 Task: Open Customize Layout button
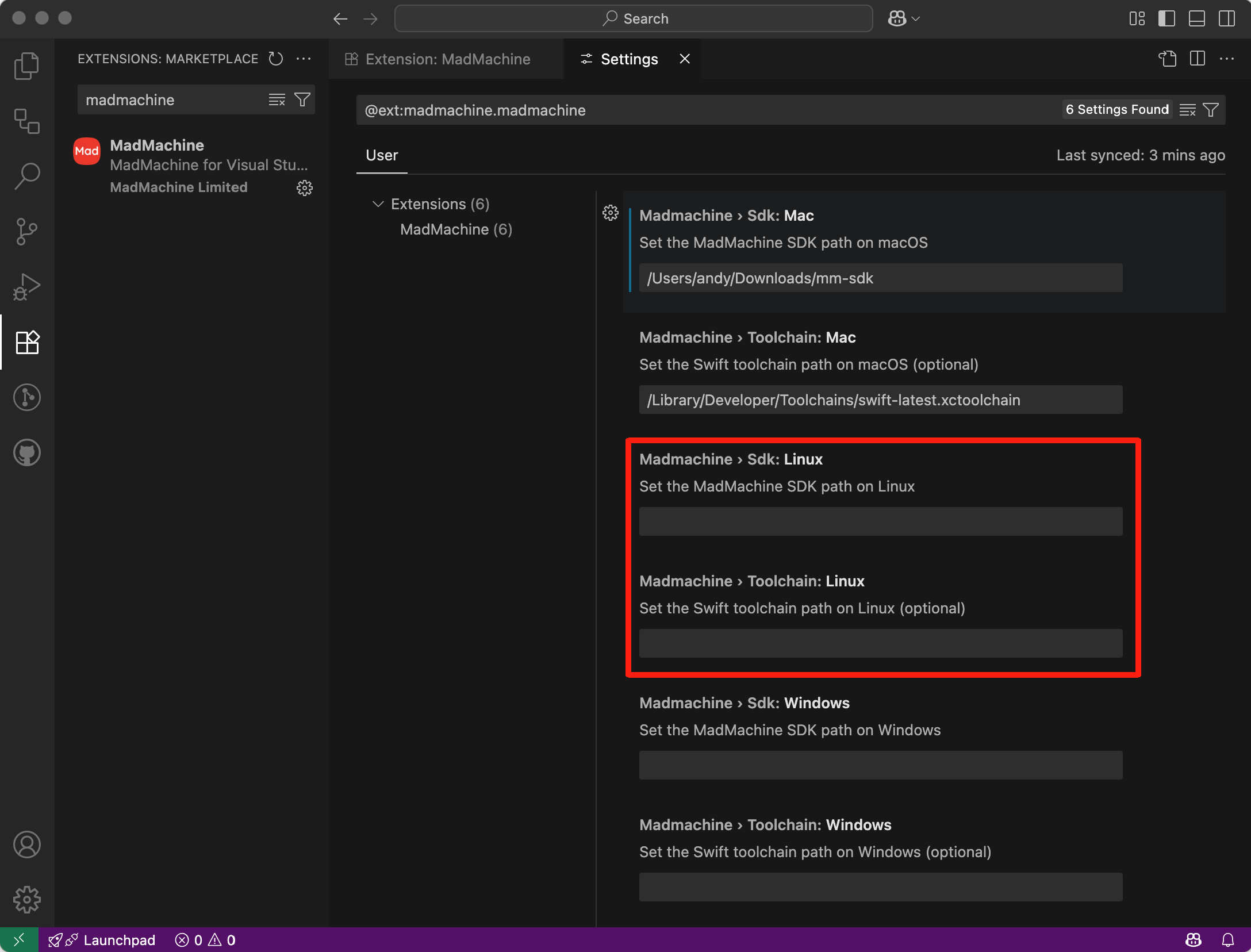pyautogui.click(x=1137, y=19)
